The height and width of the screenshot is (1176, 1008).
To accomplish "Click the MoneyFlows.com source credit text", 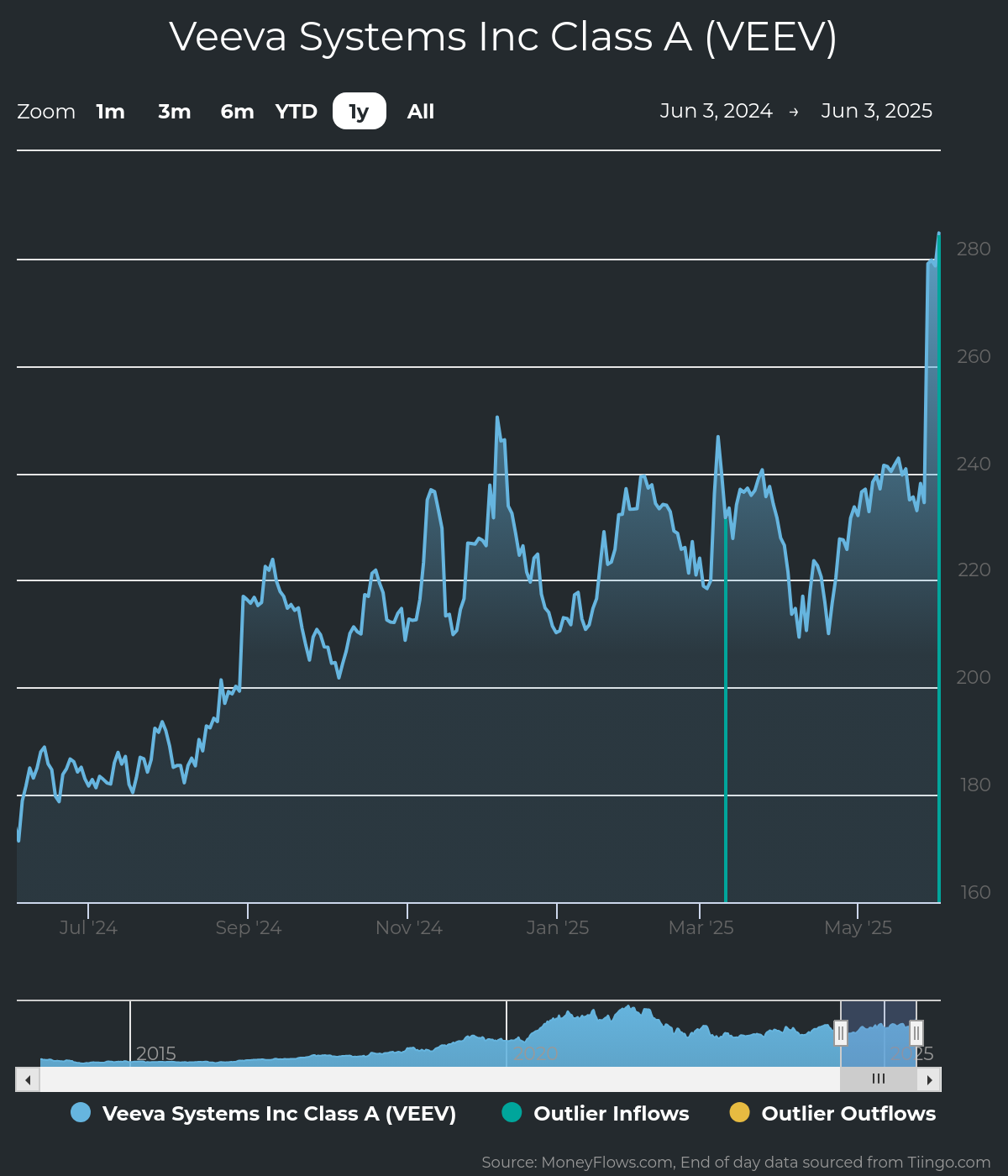I will pyautogui.click(x=736, y=1163).
